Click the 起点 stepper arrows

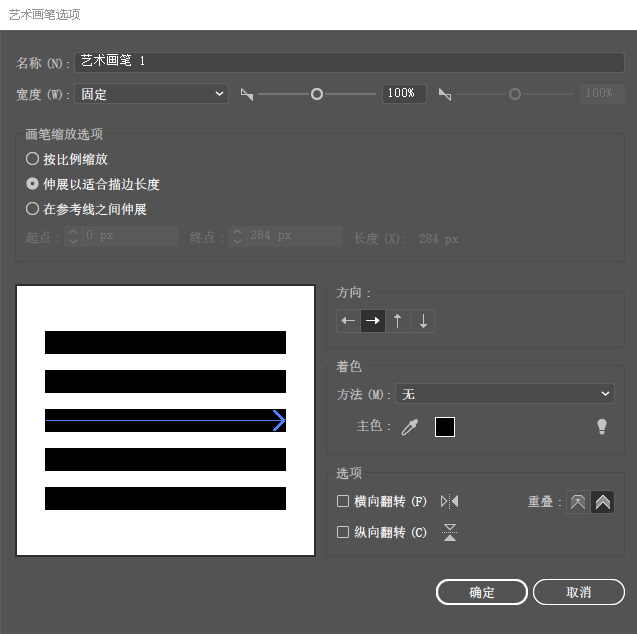tap(74, 236)
